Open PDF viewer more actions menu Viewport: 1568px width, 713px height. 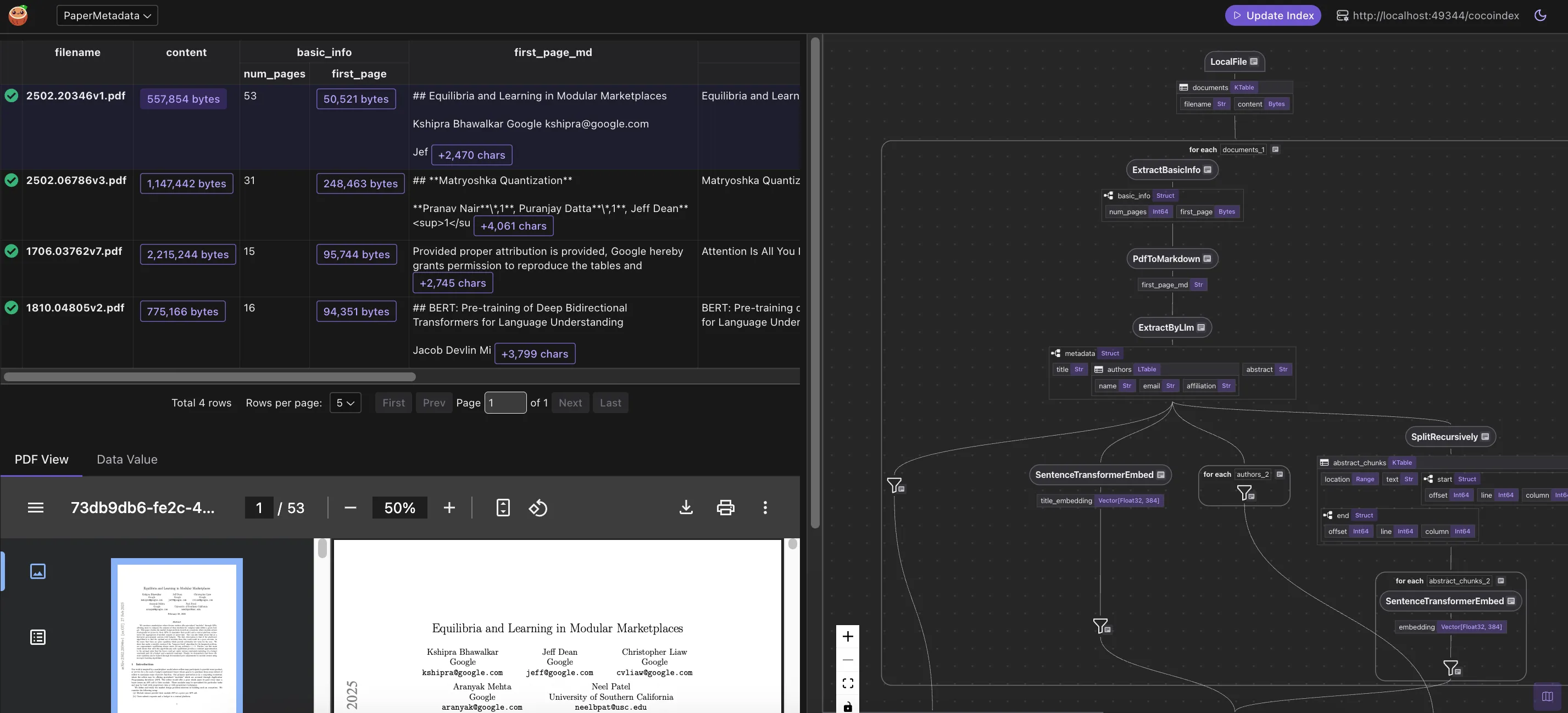765,508
